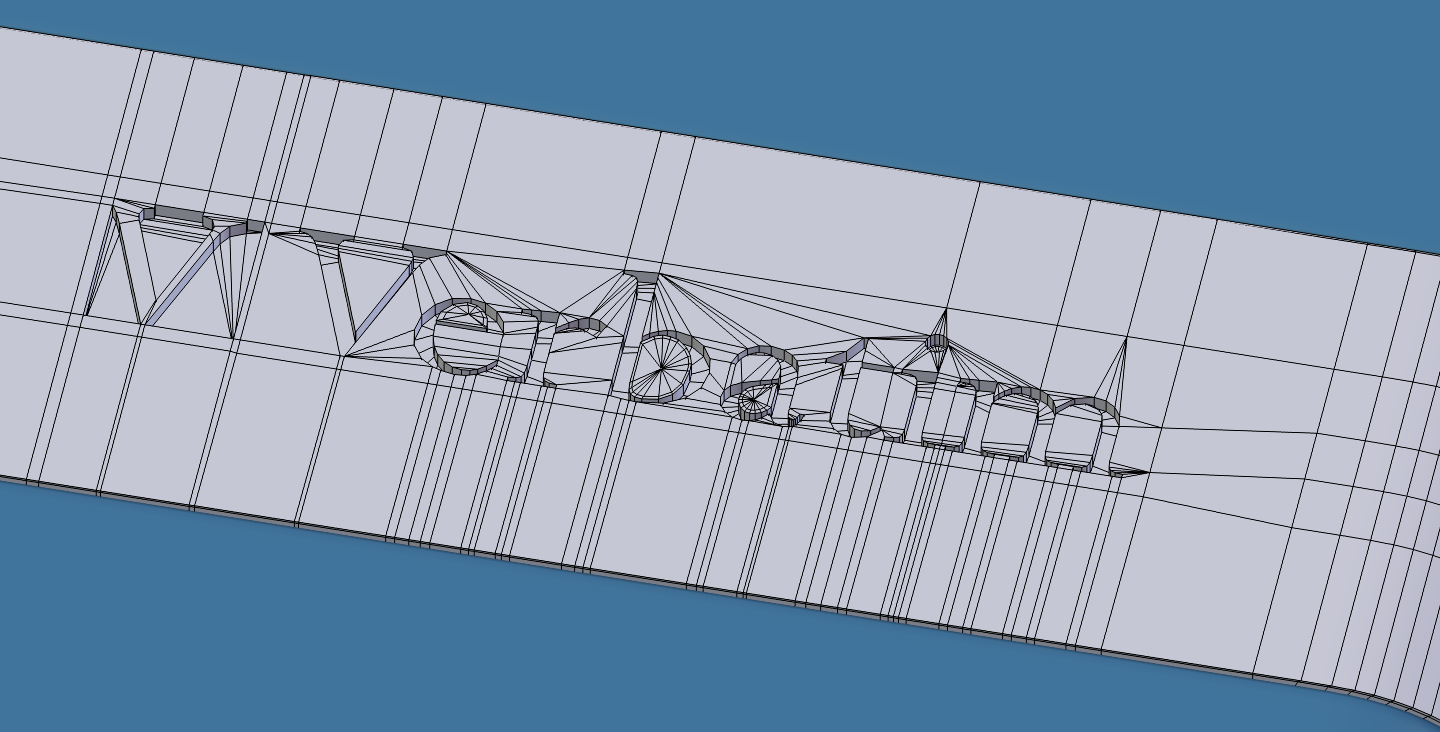Screen dimensions: 1440x732
Task: Select the top outer edge of the plate
Action: (x=720, y=140)
